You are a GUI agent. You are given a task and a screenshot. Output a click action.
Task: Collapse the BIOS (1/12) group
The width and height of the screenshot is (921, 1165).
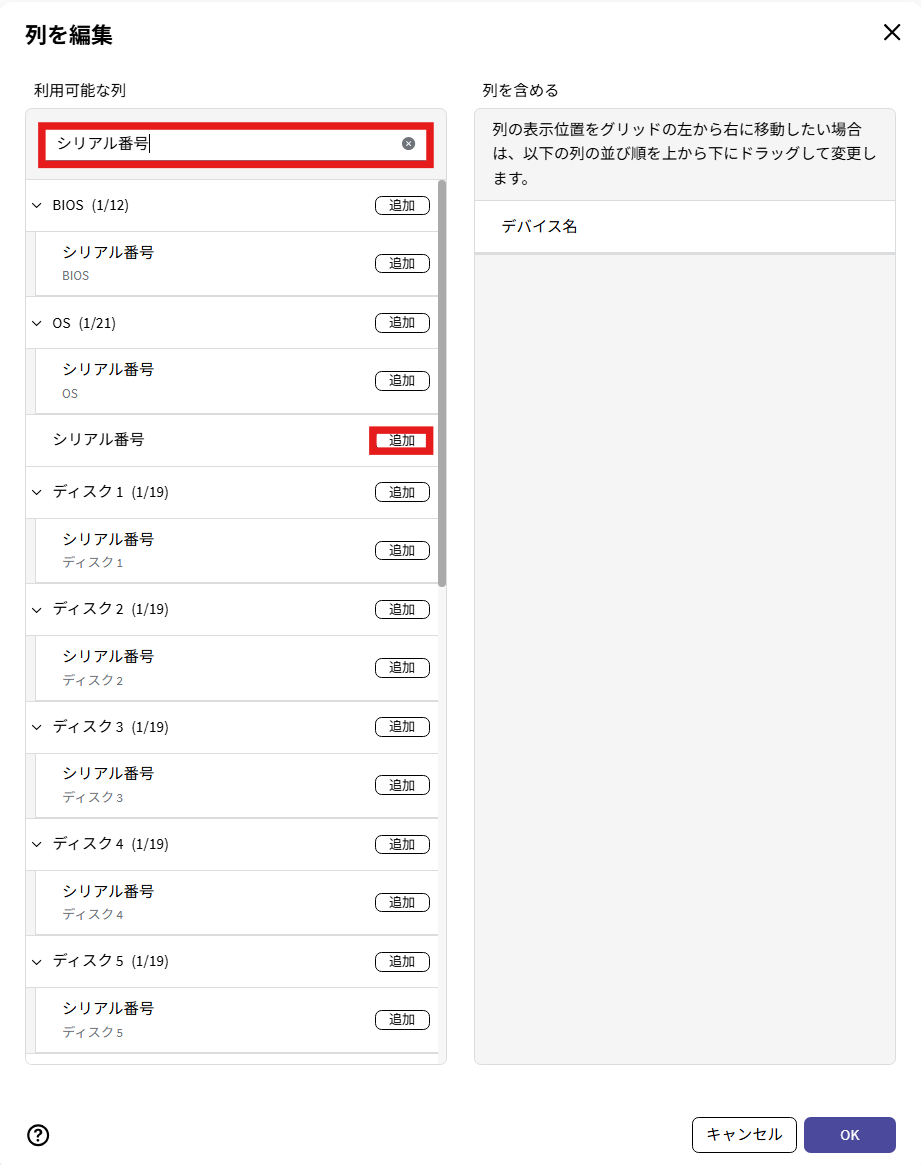[x=37, y=205]
